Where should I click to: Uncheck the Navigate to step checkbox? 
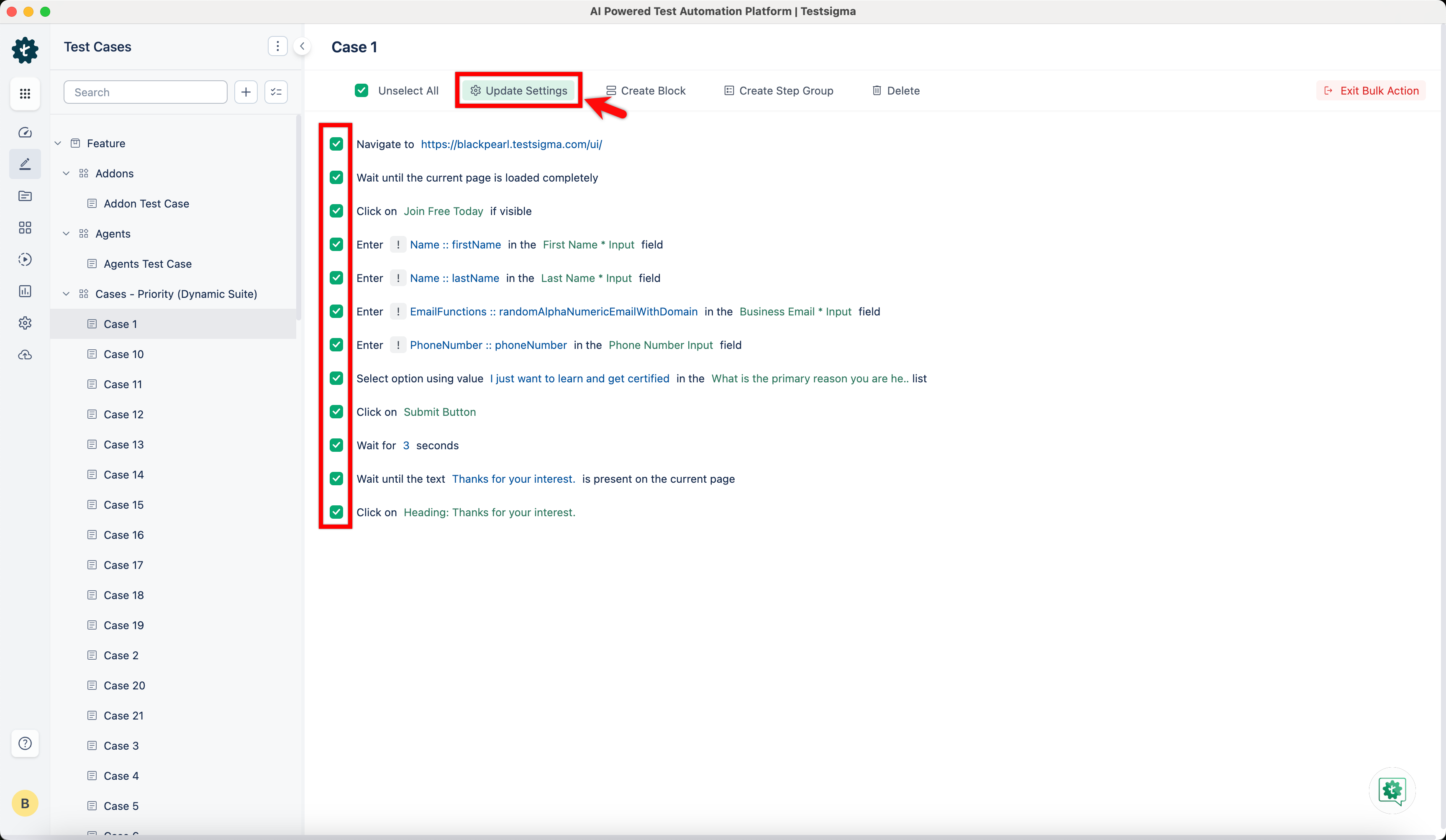(336, 144)
